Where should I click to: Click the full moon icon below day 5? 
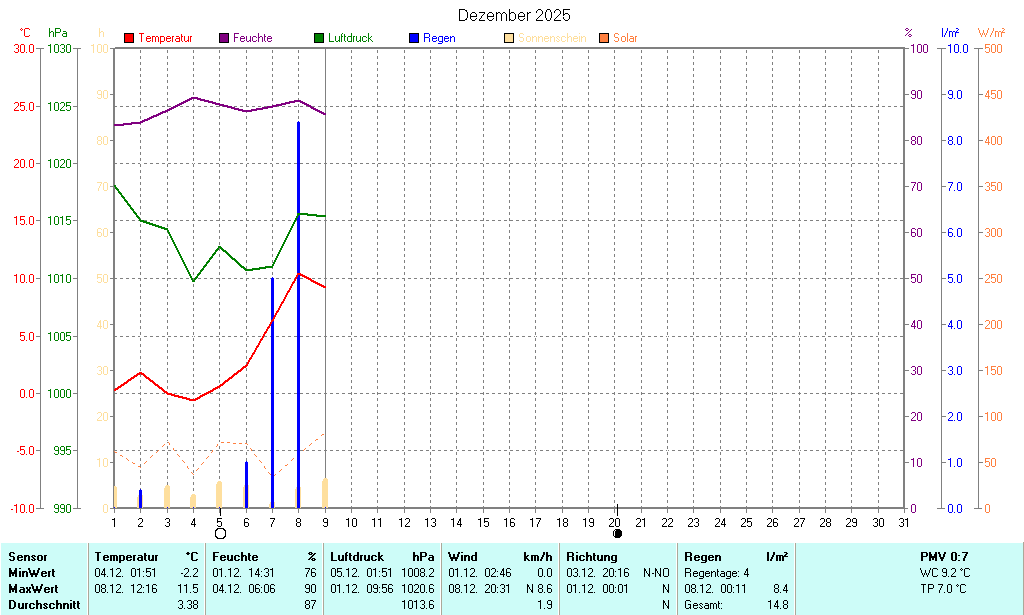tap(220, 534)
